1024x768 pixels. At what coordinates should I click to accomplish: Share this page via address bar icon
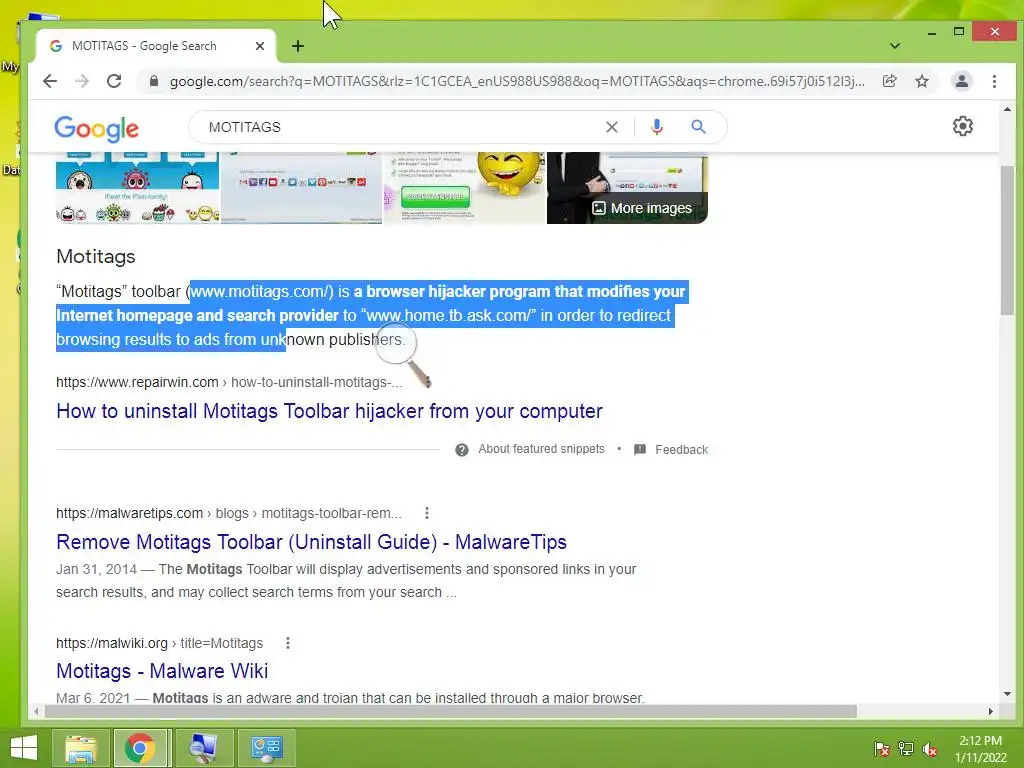(889, 81)
